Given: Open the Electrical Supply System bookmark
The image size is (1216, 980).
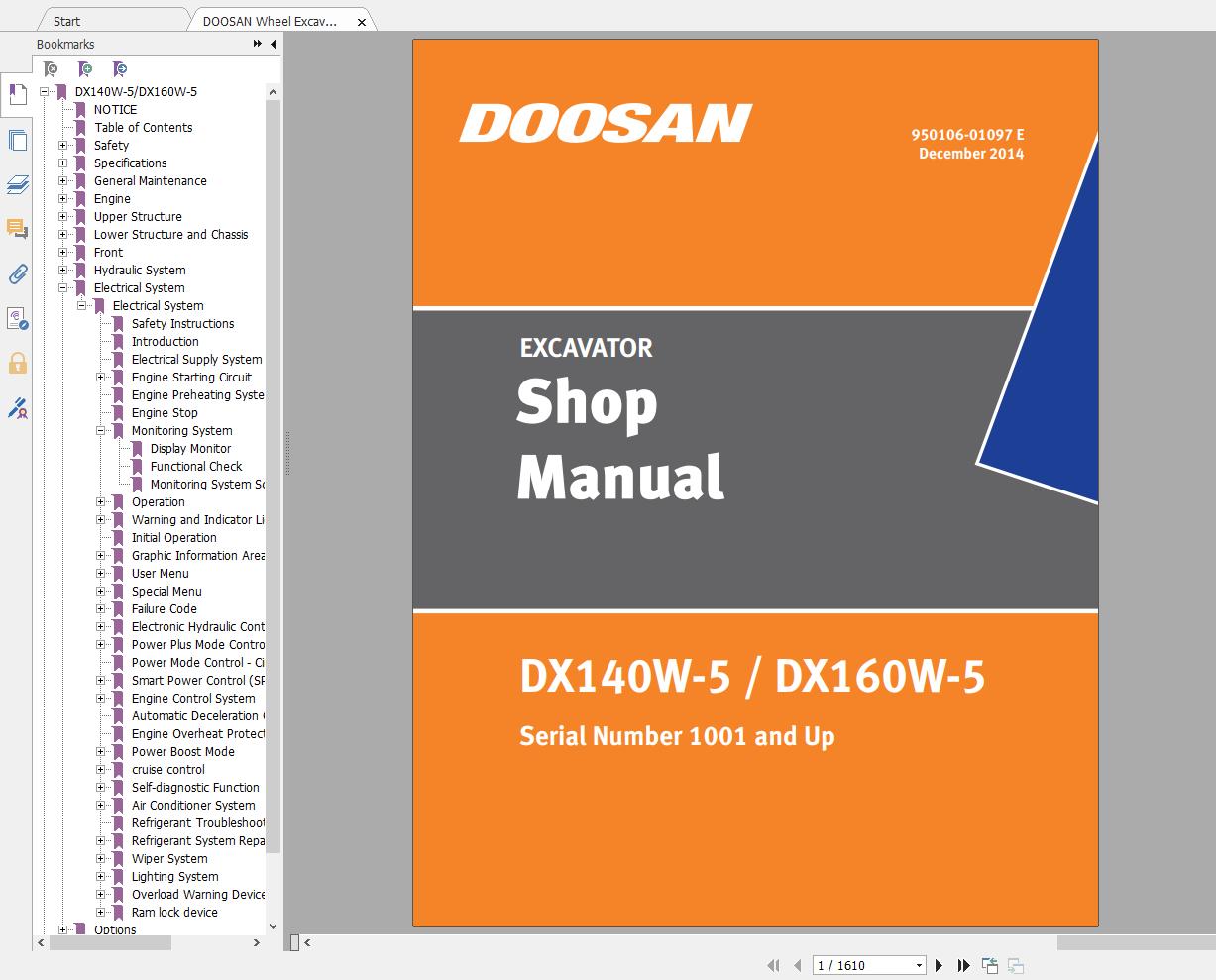Looking at the screenshot, I should point(196,359).
